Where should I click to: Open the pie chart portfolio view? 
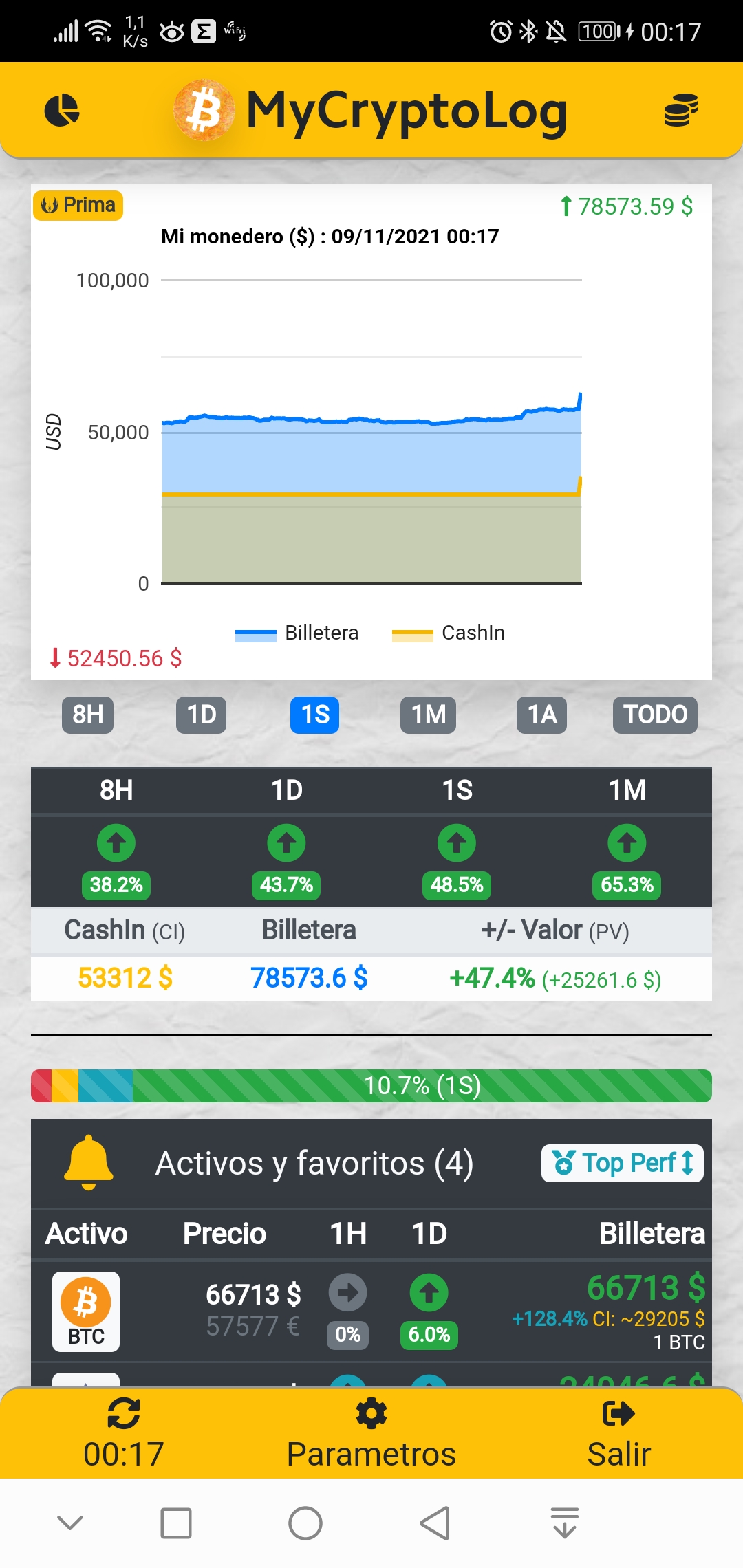click(x=62, y=111)
